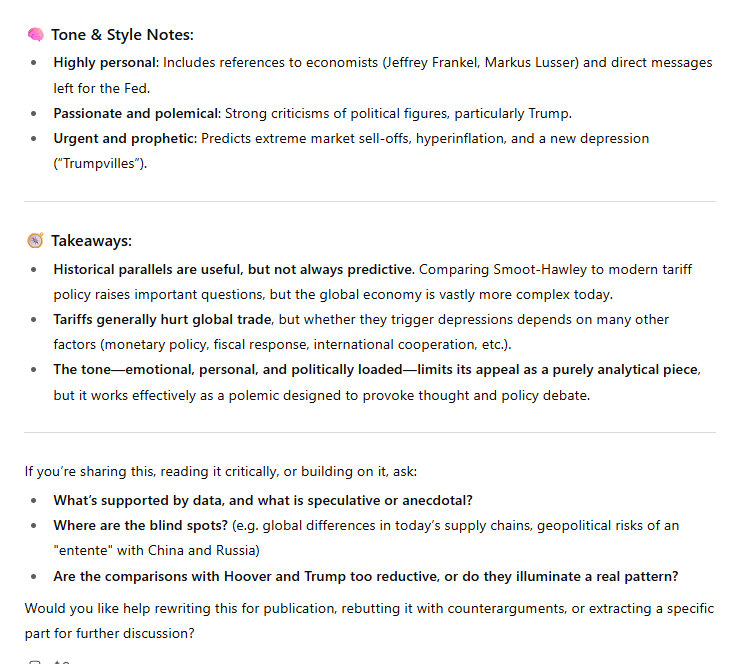Screen dimensions: 741x664
Task: Click the Takeaways heading
Action: click(x=91, y=241)
